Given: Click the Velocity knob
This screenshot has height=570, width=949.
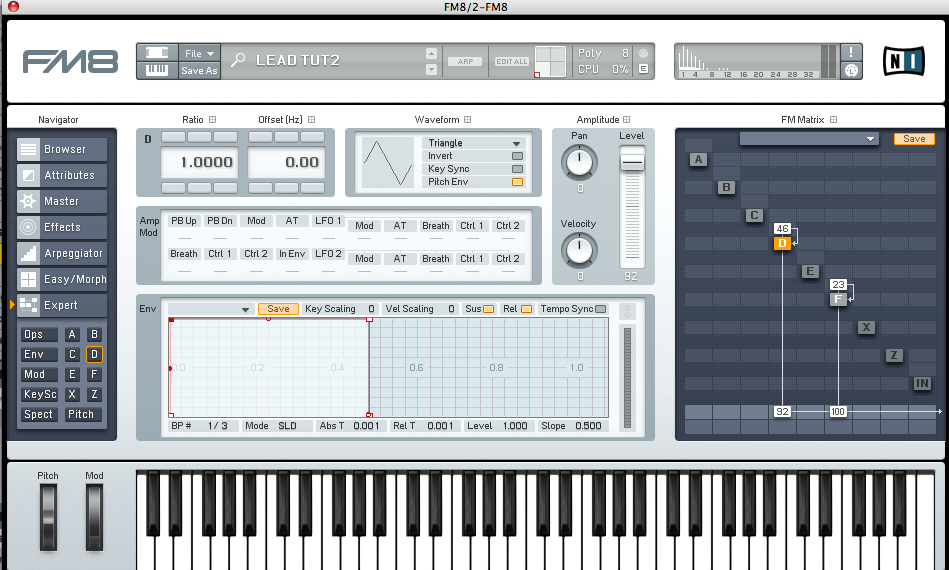Looking at the screenshot, I should pyautogui.click(x=579, y=249).
